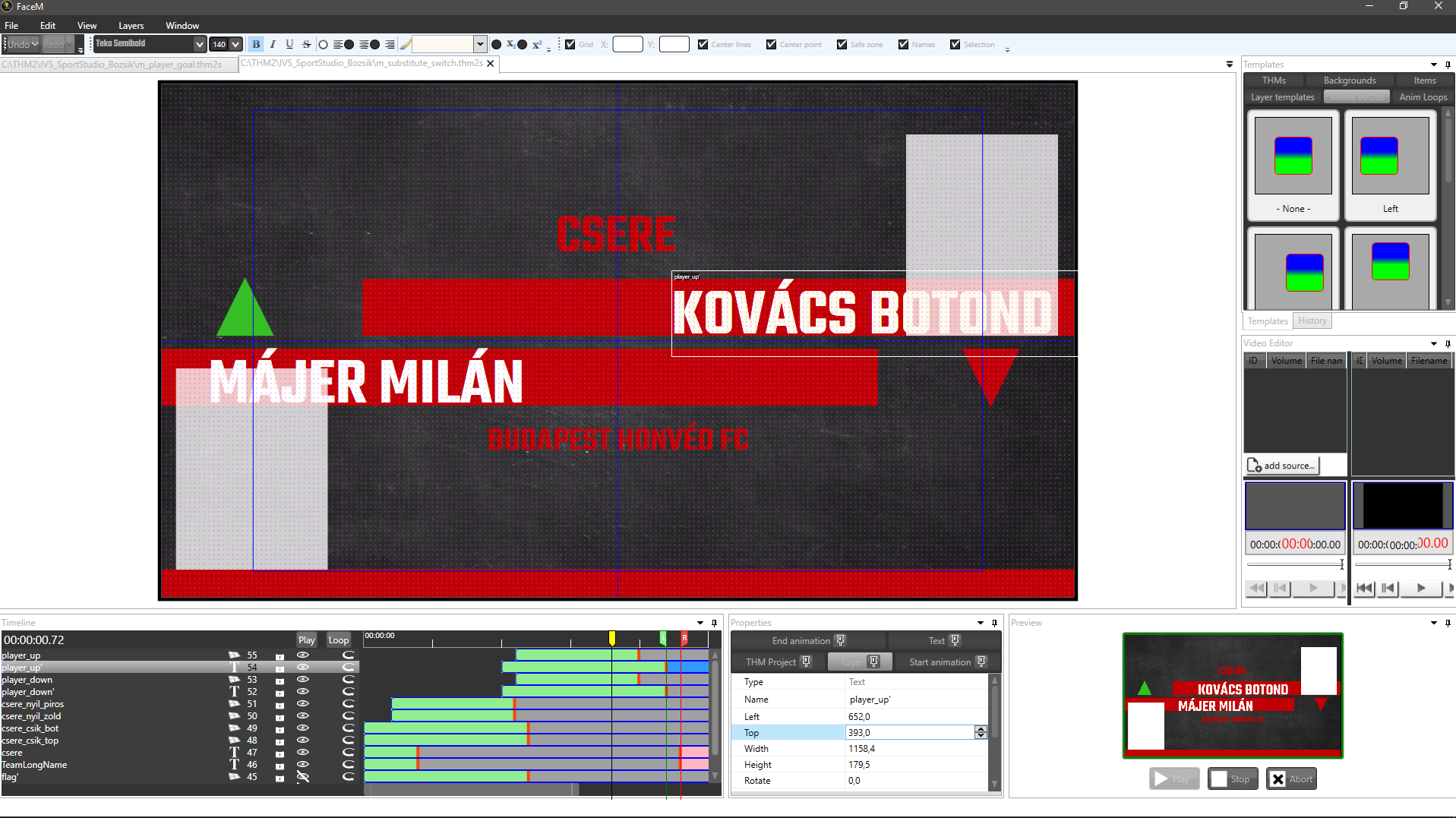Uncheck the Safe zone checkbox
Image resolution: width=1456 pixels, height=818 pixels.
842,45
